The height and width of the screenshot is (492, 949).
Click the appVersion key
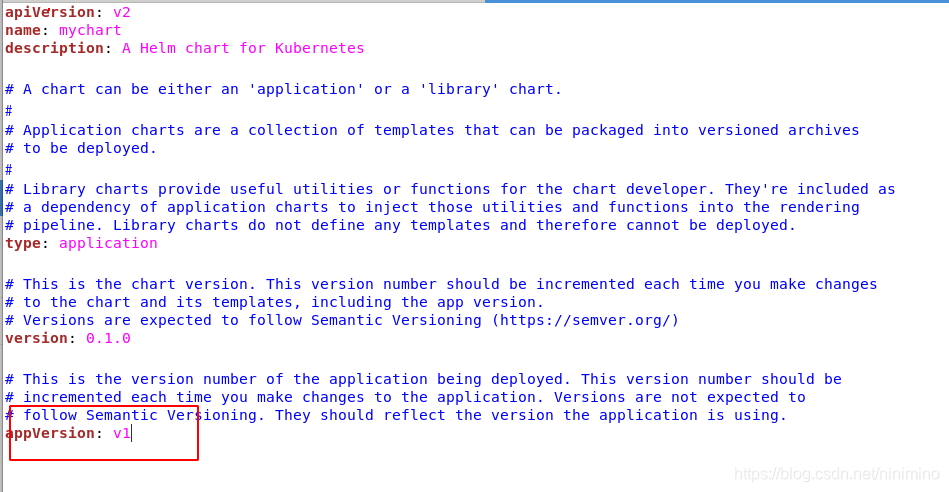tap(49, 433)
